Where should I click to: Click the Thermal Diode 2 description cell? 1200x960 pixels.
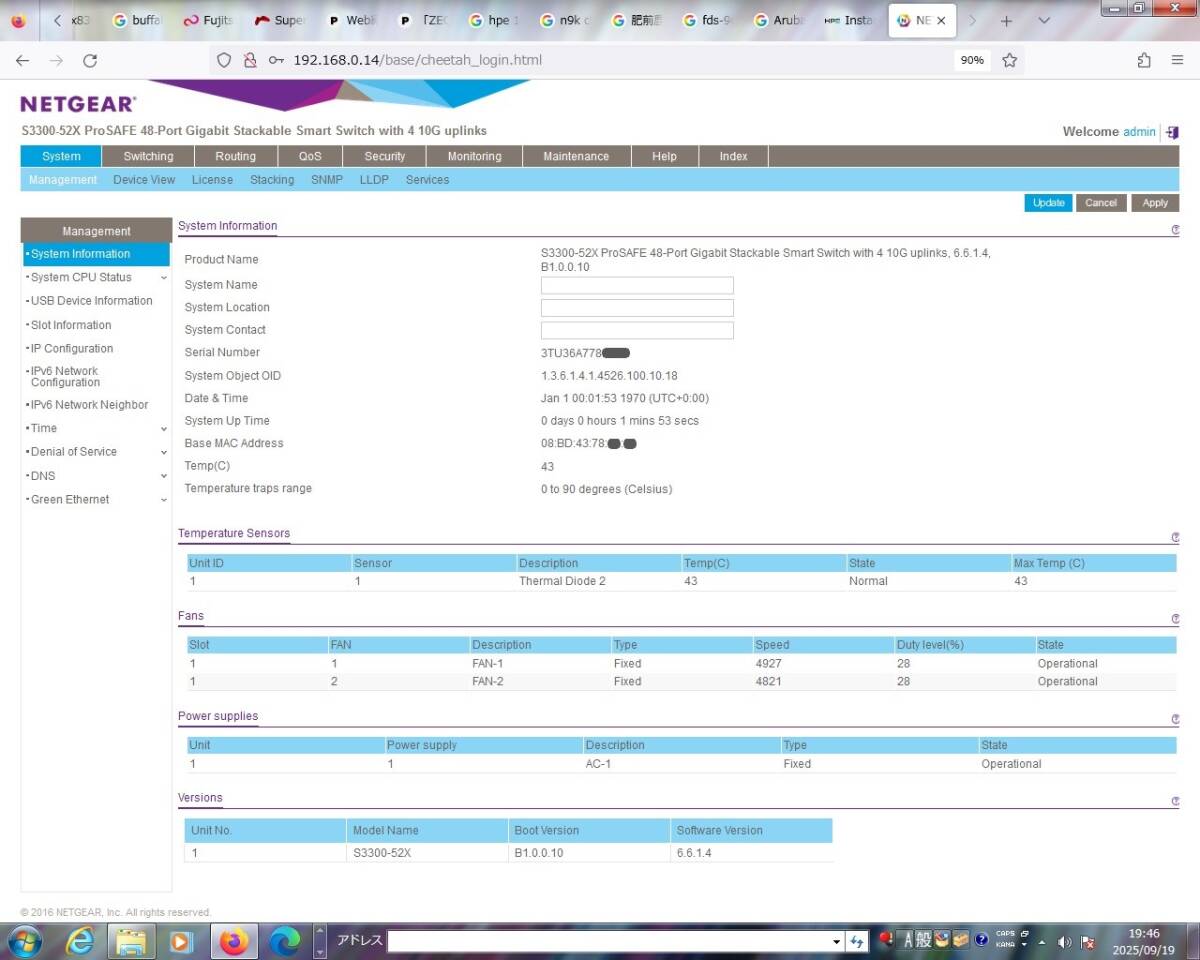(x=562, y=581)
